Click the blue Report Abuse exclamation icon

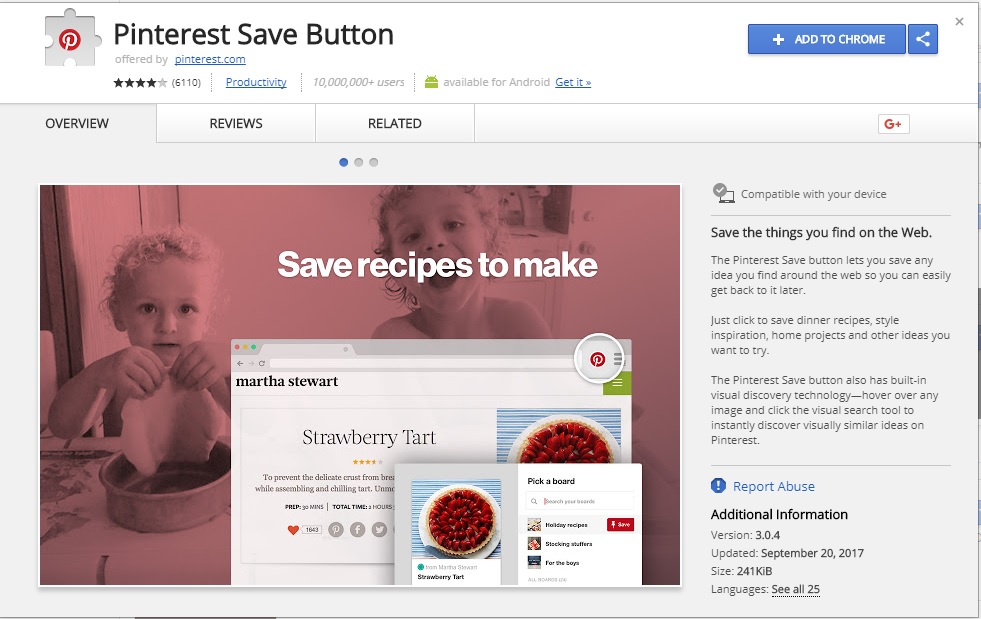718,486
